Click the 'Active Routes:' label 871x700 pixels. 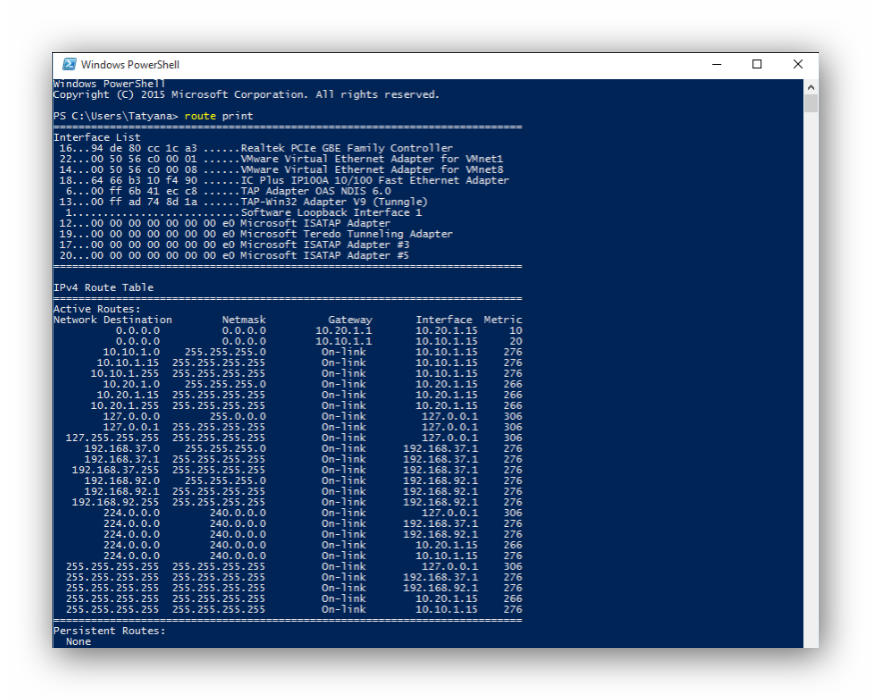tap(97, 309)
